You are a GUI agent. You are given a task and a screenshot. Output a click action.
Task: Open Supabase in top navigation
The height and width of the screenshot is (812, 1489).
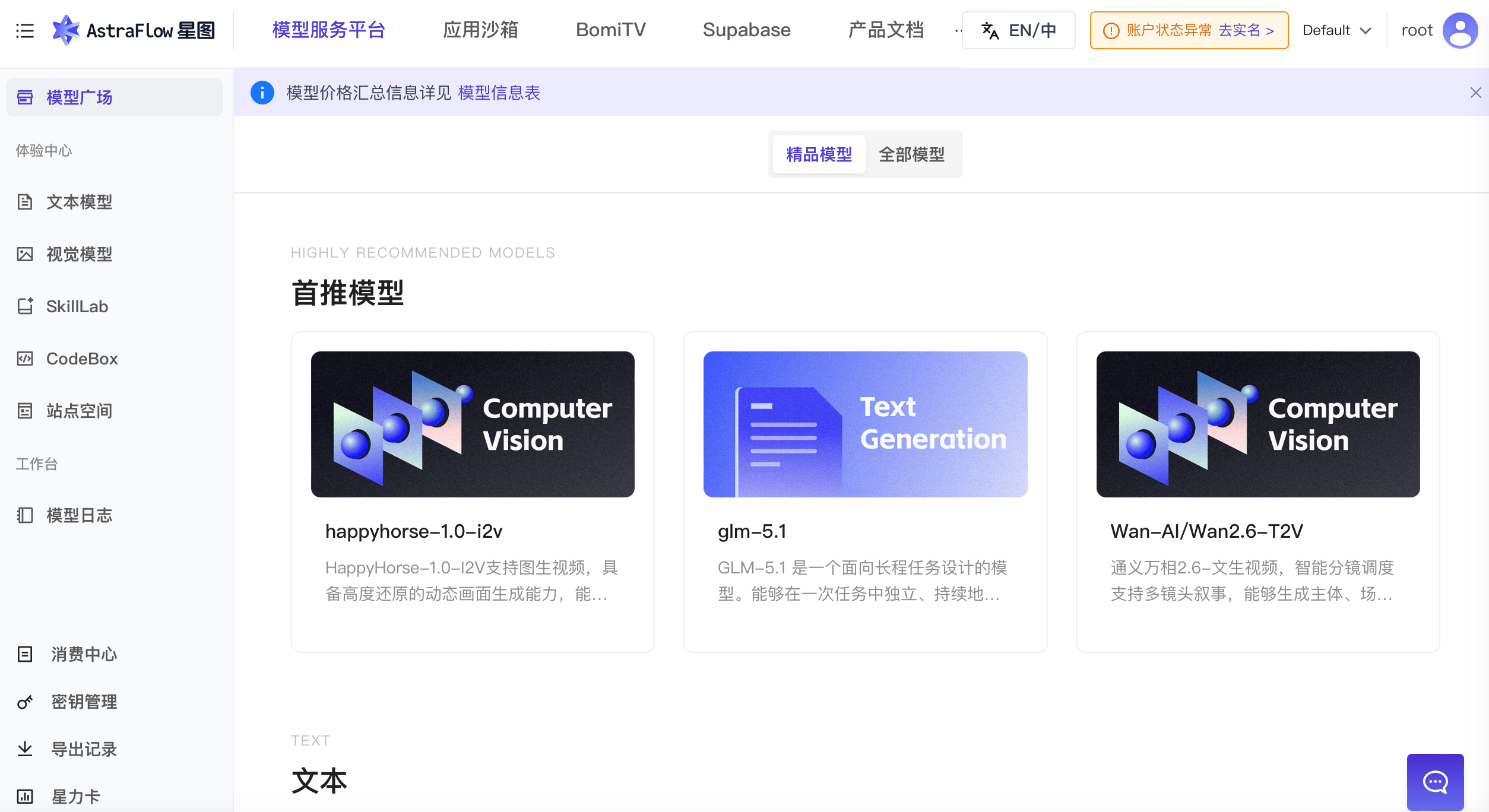click(x=746, y=30)
